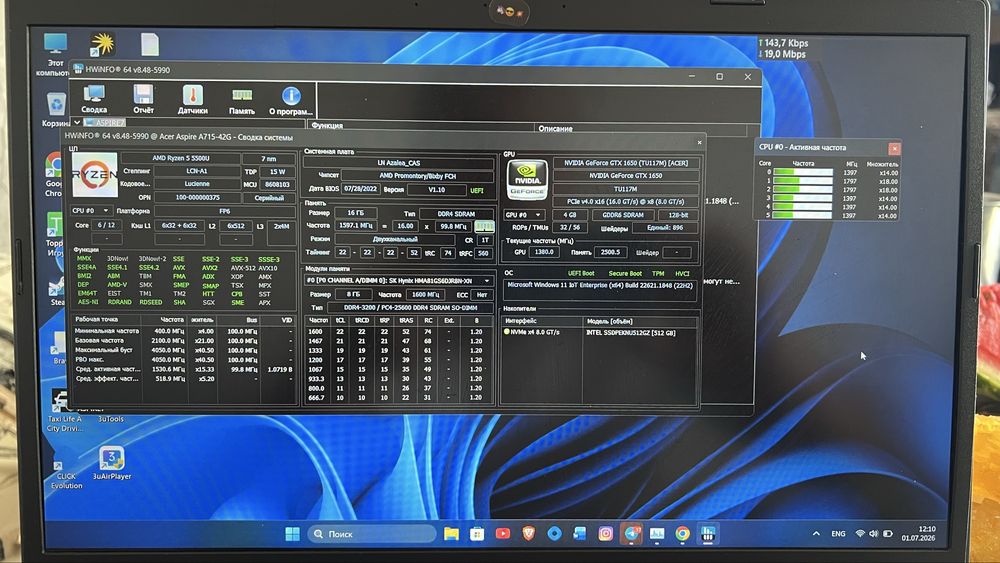Open Instagram from the taskbar
The height and width of the screenshot is (563, 1000).
tap(605, 534)
